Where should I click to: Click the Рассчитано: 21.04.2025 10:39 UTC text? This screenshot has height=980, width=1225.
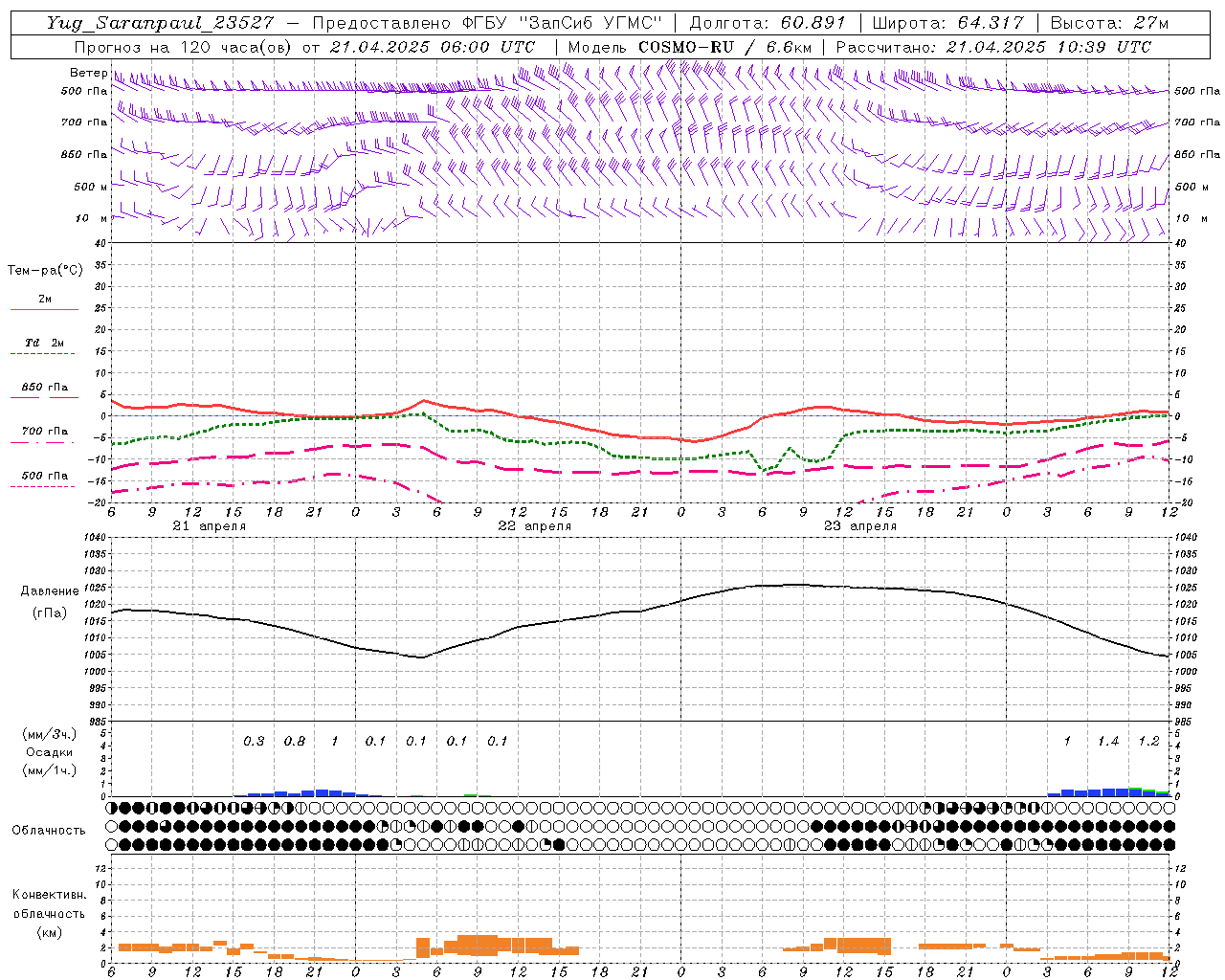[993, 47]
